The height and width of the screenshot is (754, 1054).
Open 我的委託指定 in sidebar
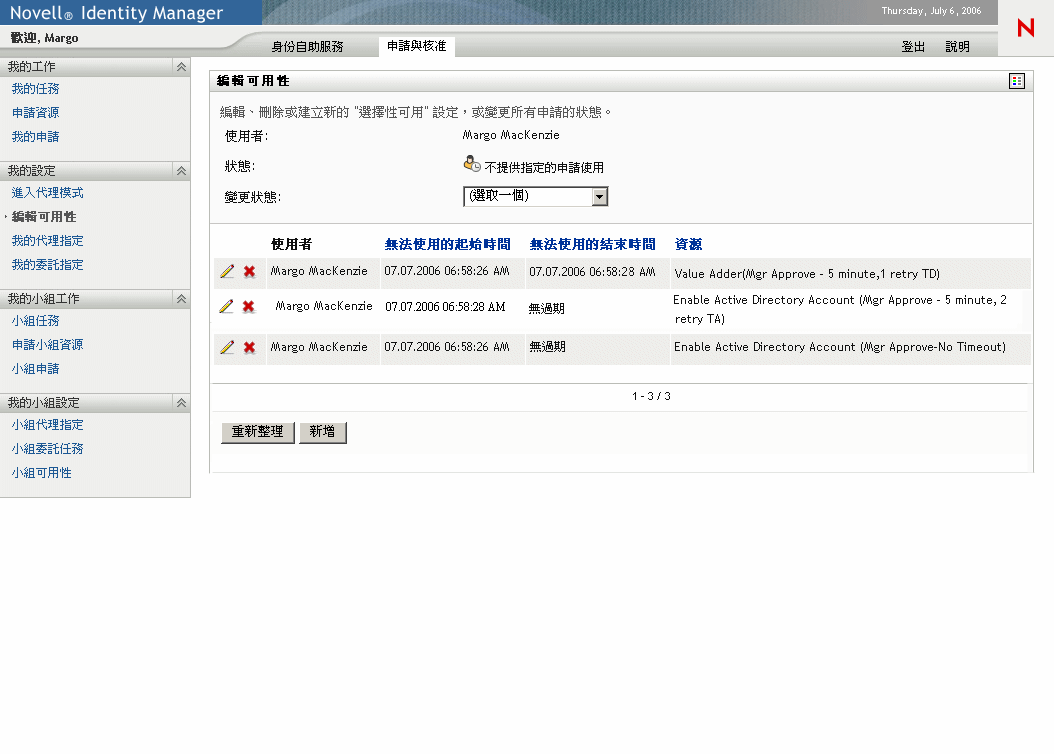(48, 265)
